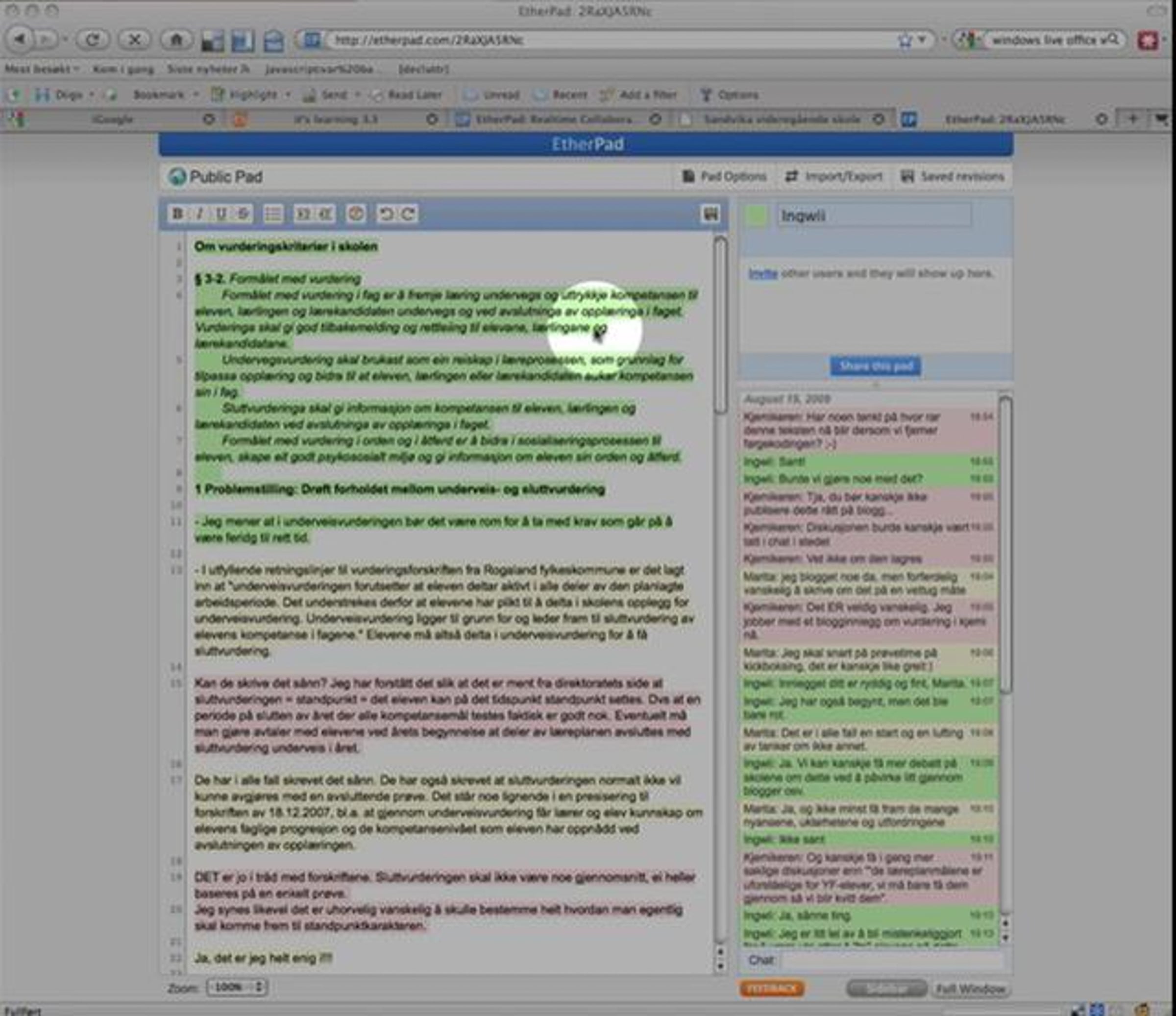Open the browser home page
Image resolution: width=1176 pixels, height=1016 pixels.
tap(176, 40)
